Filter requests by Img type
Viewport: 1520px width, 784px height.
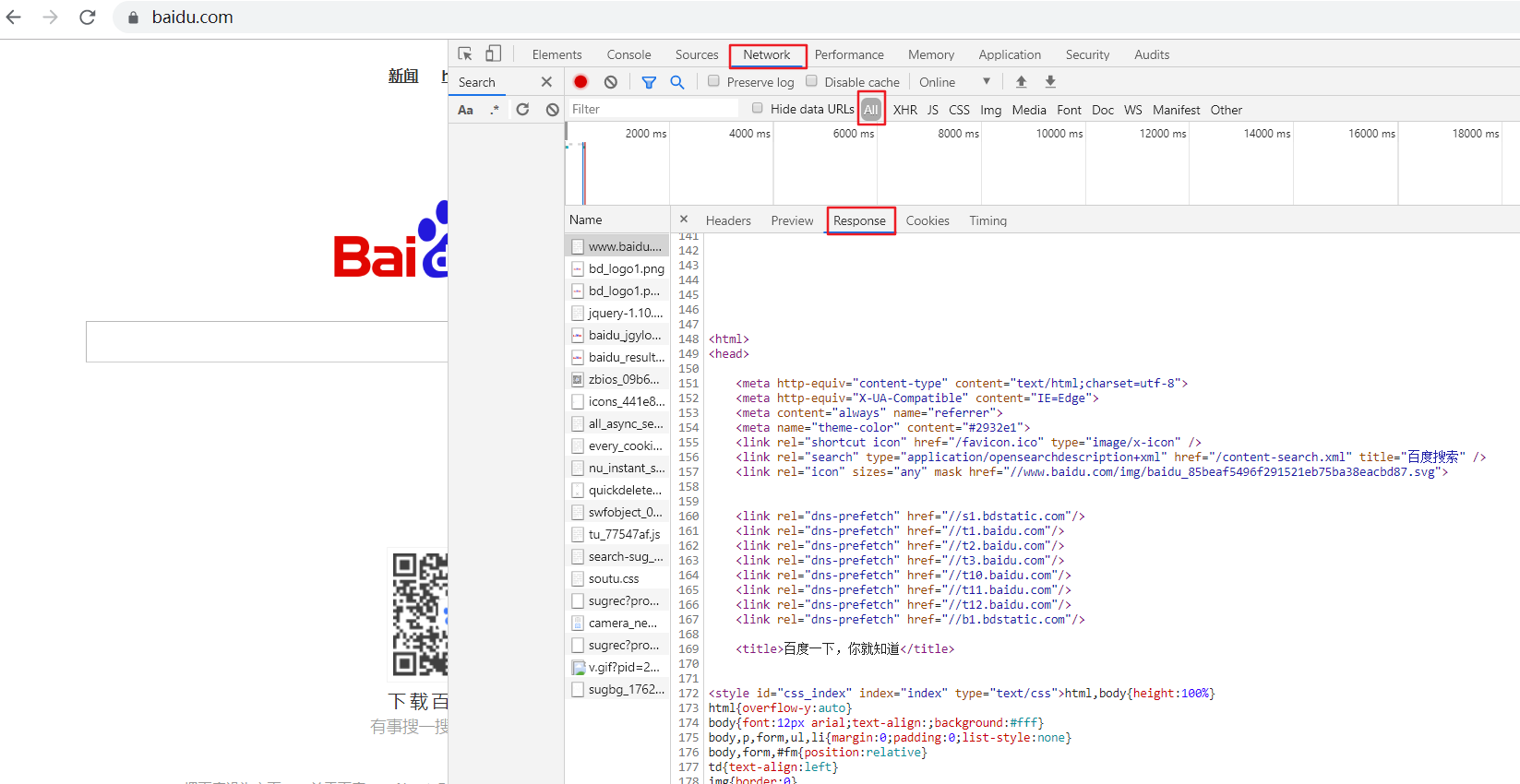click(990, 110)
